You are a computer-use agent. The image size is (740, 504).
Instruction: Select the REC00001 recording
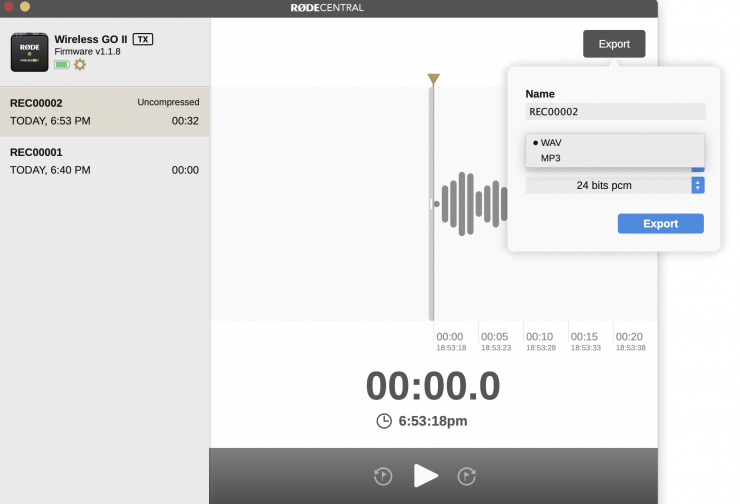104,161
